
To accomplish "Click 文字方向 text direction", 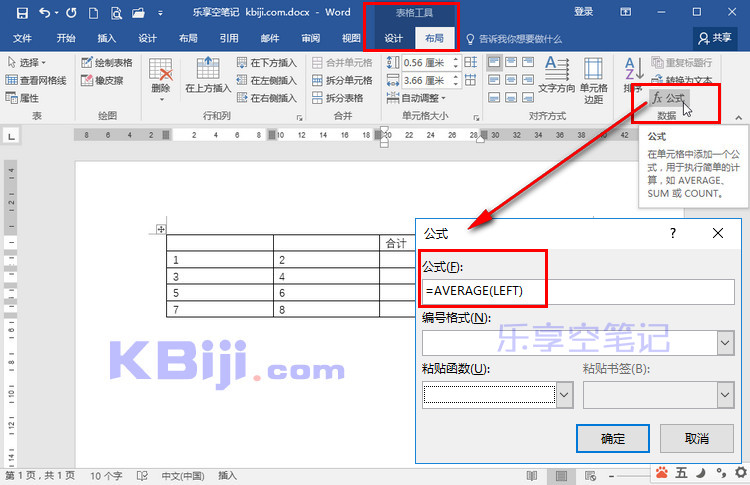I will point(557,75).
